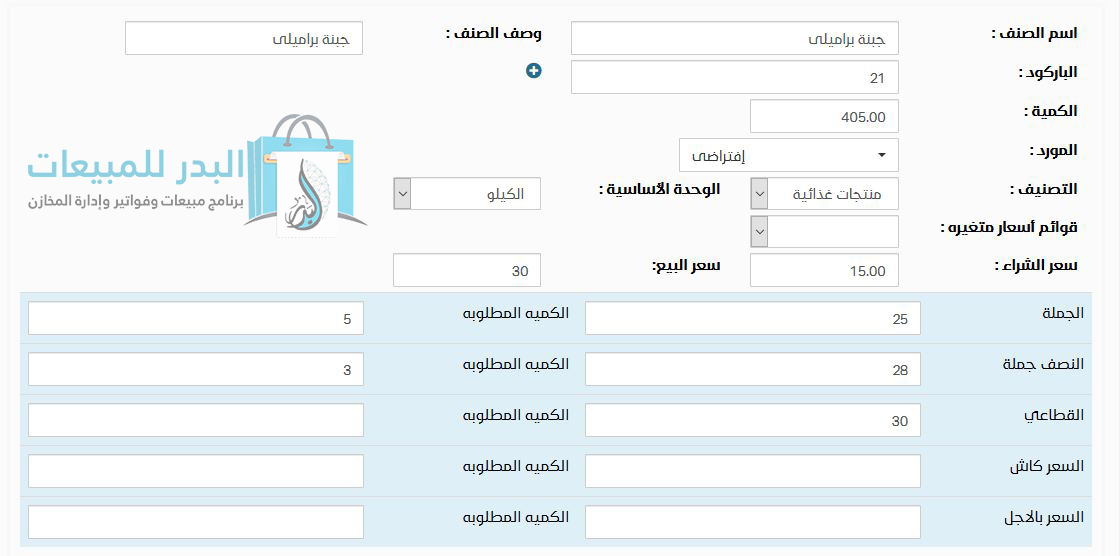Click the النصف جملة price field showing 28
Image resolution: width=1120 pixels, height=556 pixels.
[x=753, y=369]
